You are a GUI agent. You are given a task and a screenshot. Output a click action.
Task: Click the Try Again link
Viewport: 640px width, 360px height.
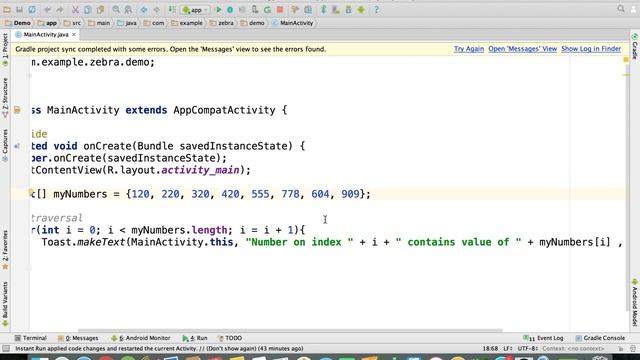click(469, 49)
